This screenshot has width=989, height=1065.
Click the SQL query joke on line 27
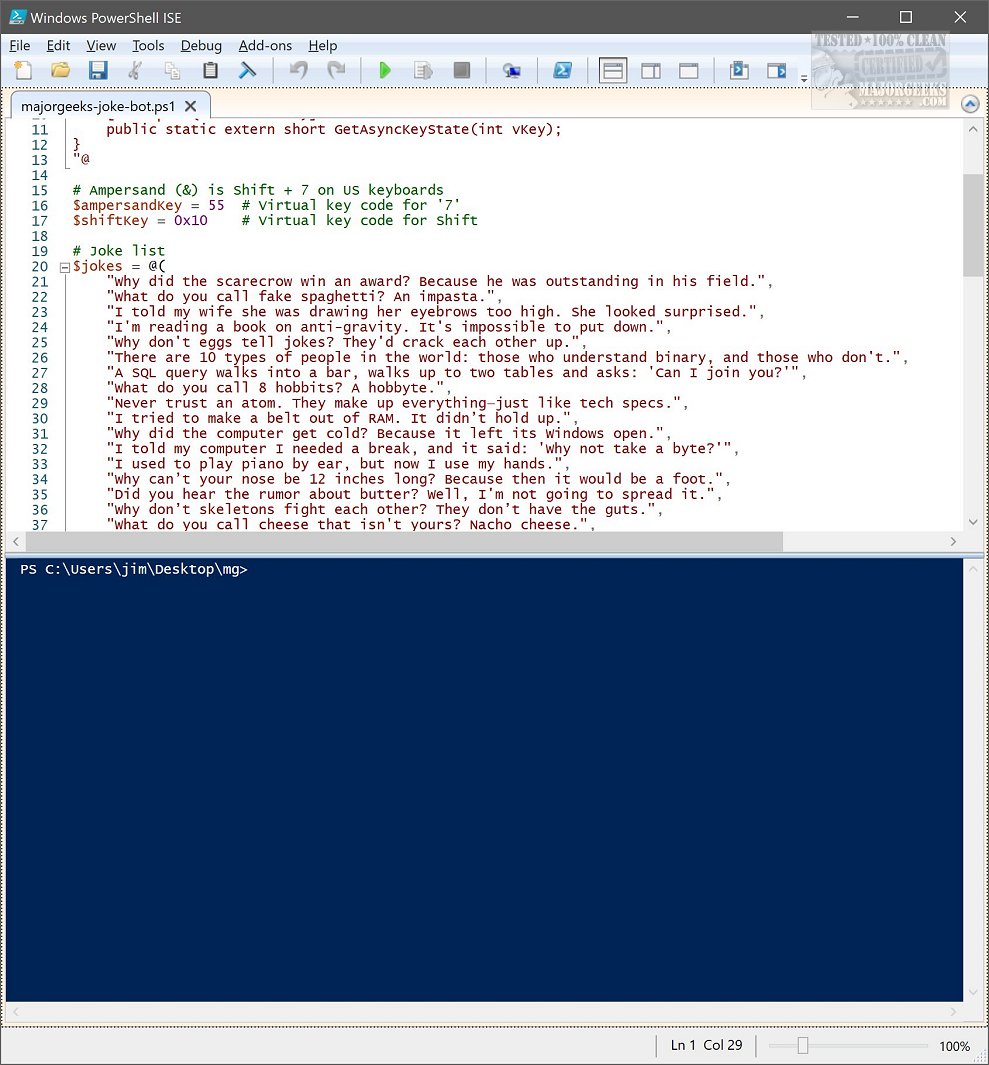click(x=456, y=373)
